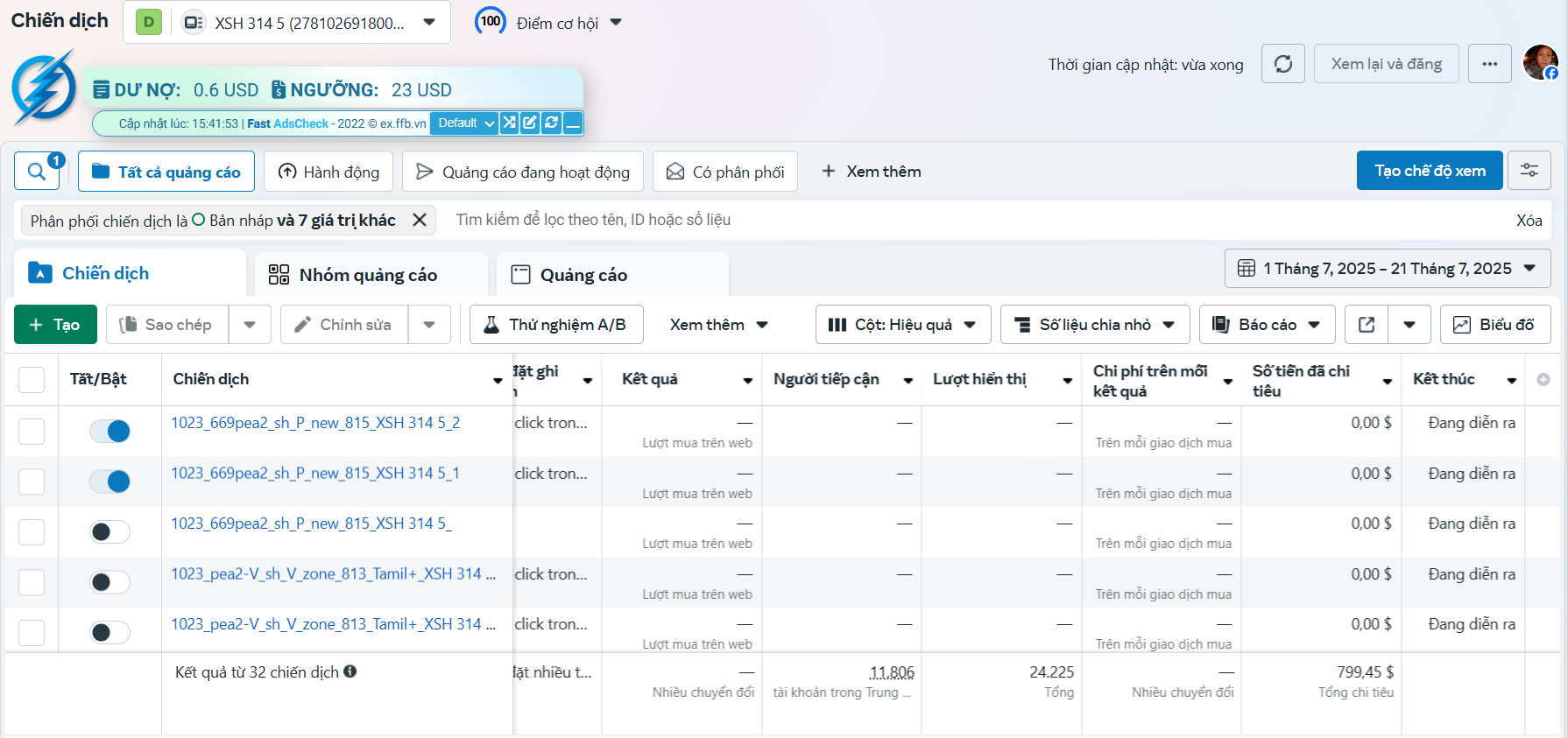
Task: Open campaign link 1023_669pea2_sh_P_new_815_XSH 314 5_2
Action: point(315,423)
